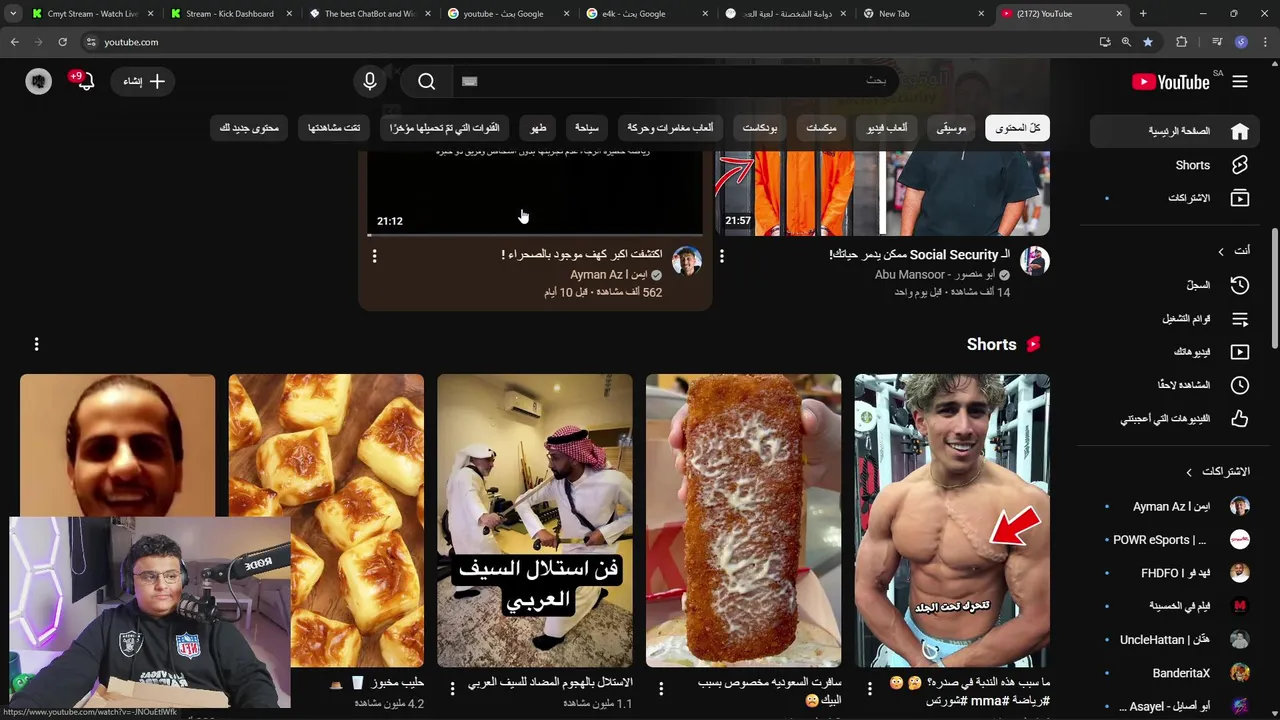Open a new browser tab with plus
This screenshot has height=720, width=1280.
1143,14
